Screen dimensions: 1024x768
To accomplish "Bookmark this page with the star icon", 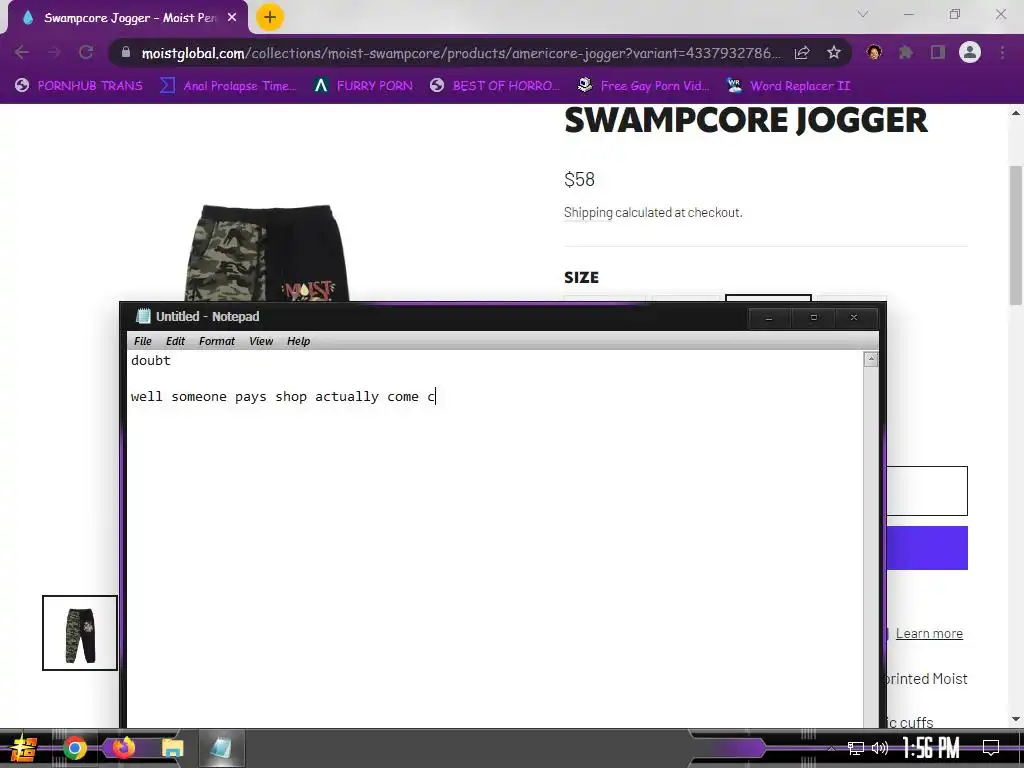I will coord(834,52).
